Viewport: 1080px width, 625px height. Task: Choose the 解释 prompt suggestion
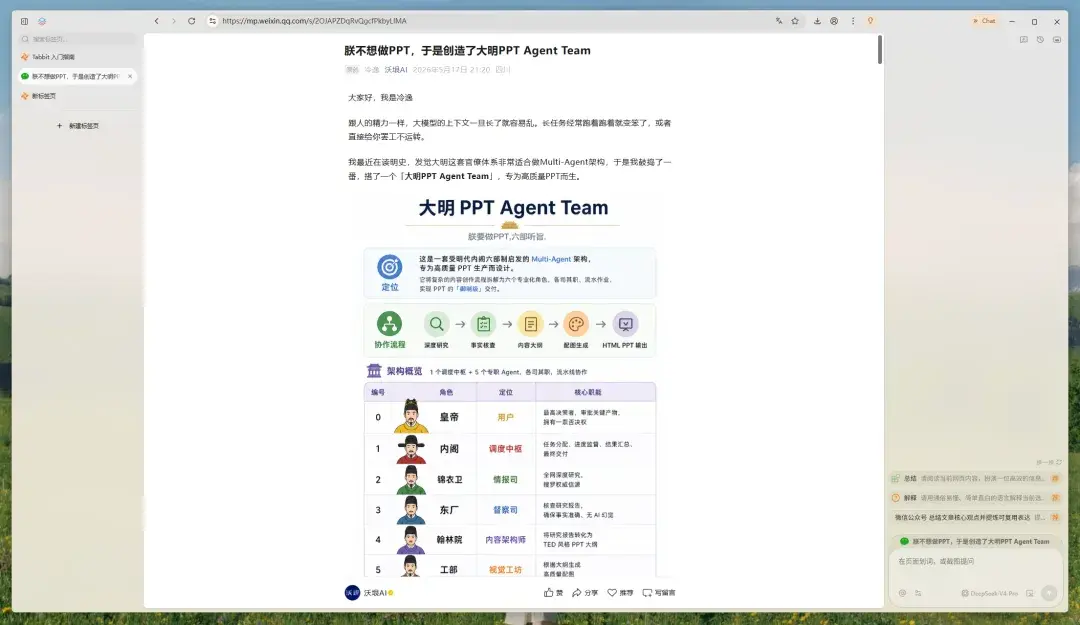tap(975, 498)
